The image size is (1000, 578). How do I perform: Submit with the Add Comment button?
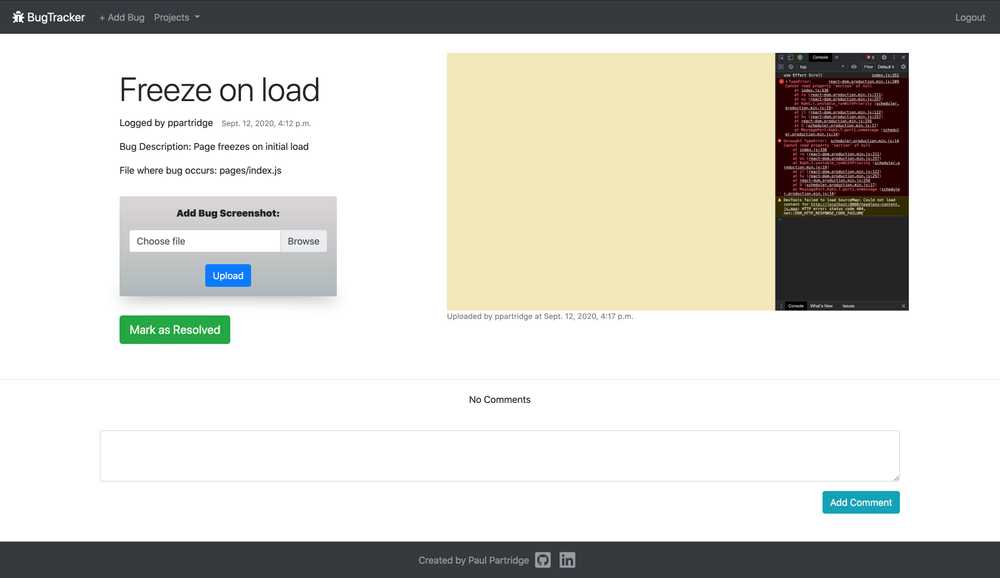pyautogui.click(x=860, y=502)
